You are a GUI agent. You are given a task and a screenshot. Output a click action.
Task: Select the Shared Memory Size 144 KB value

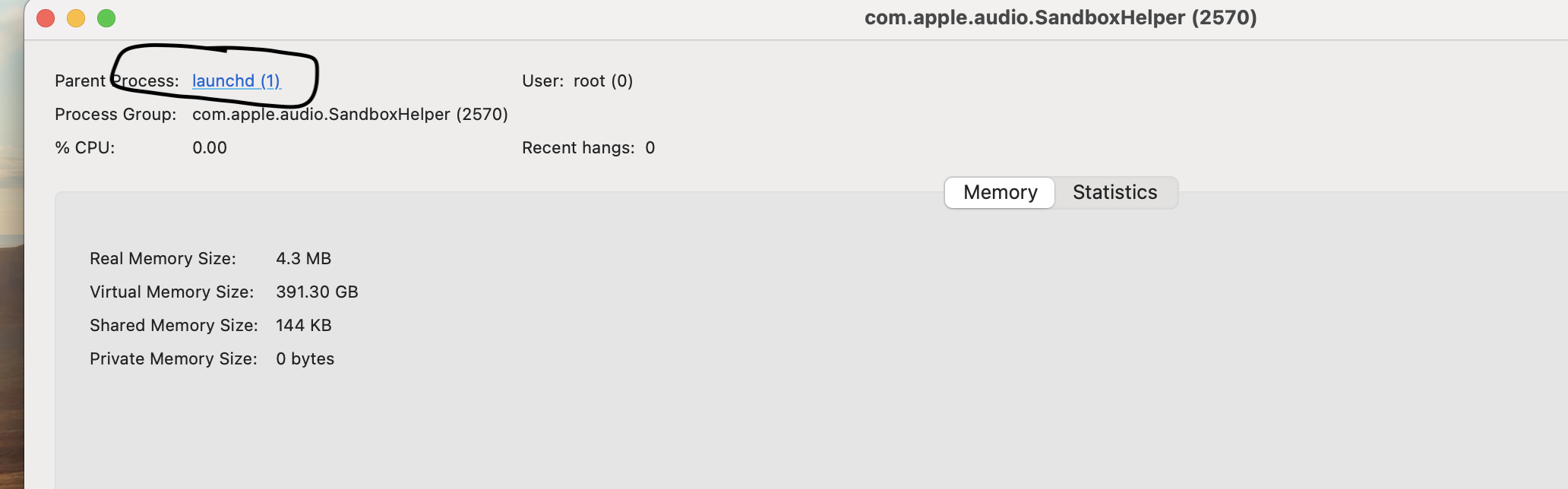[x=303, y=325]
